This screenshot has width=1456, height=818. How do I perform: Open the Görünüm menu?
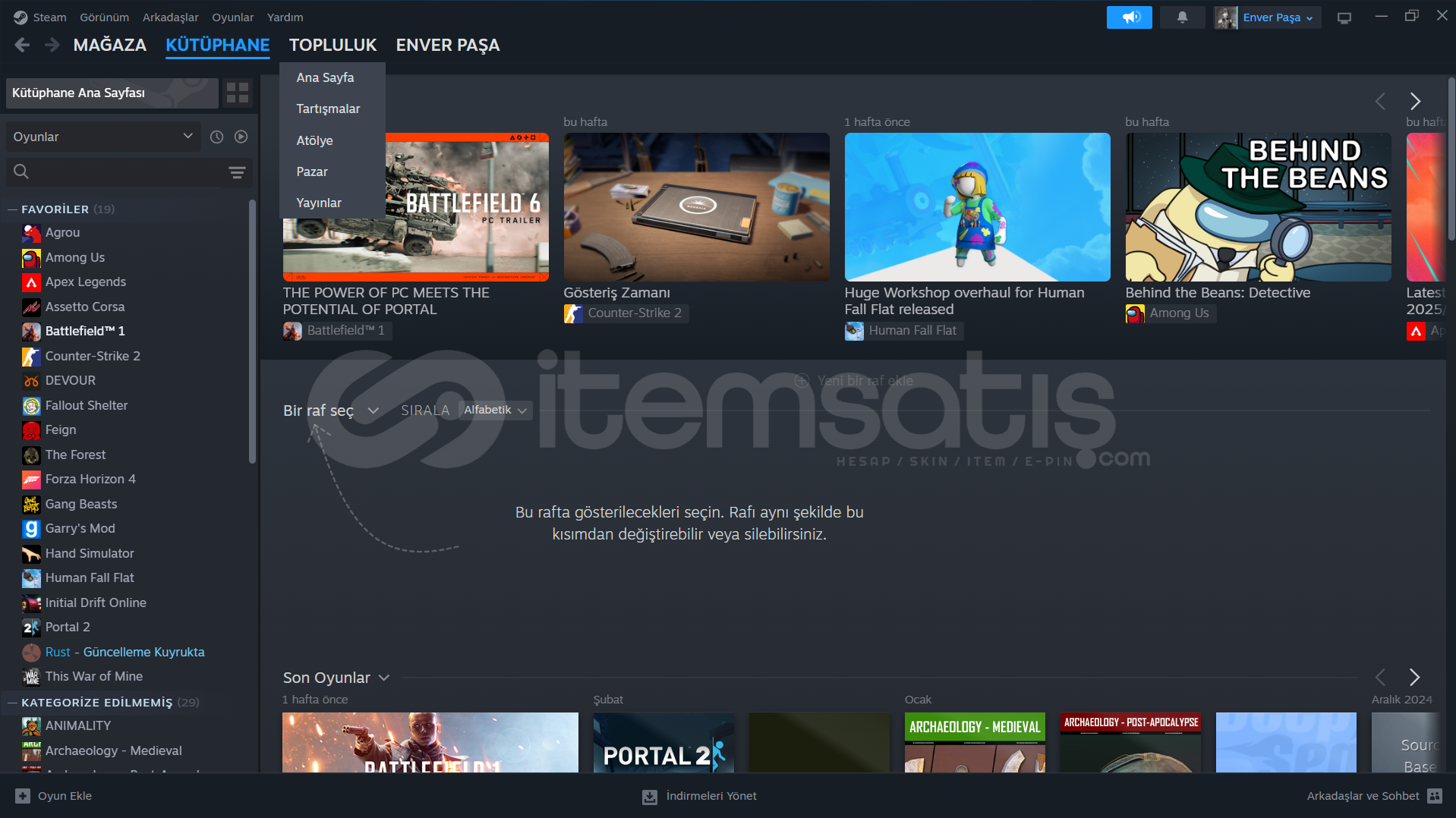tap(104, 17)
